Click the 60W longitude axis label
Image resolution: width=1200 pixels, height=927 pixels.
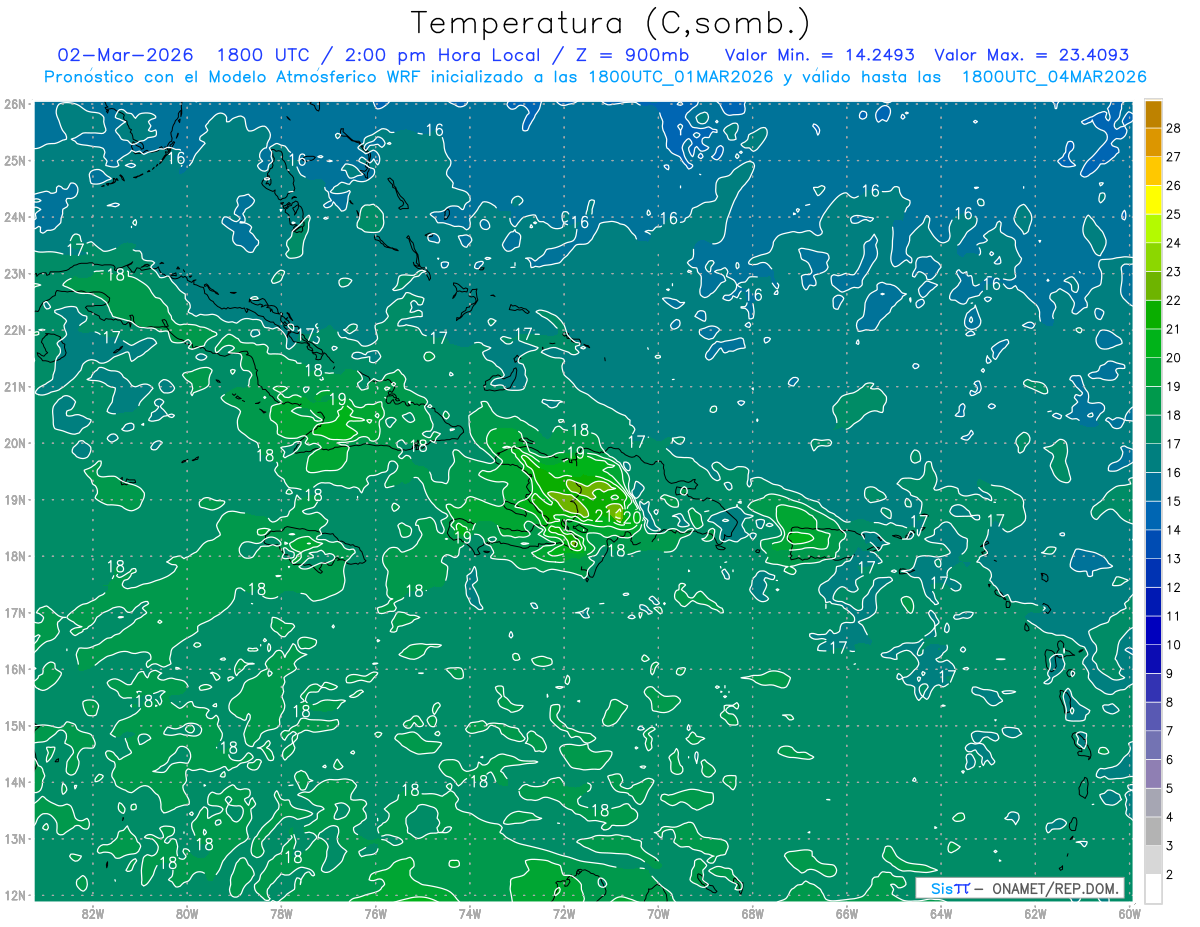click(1130, 913)
